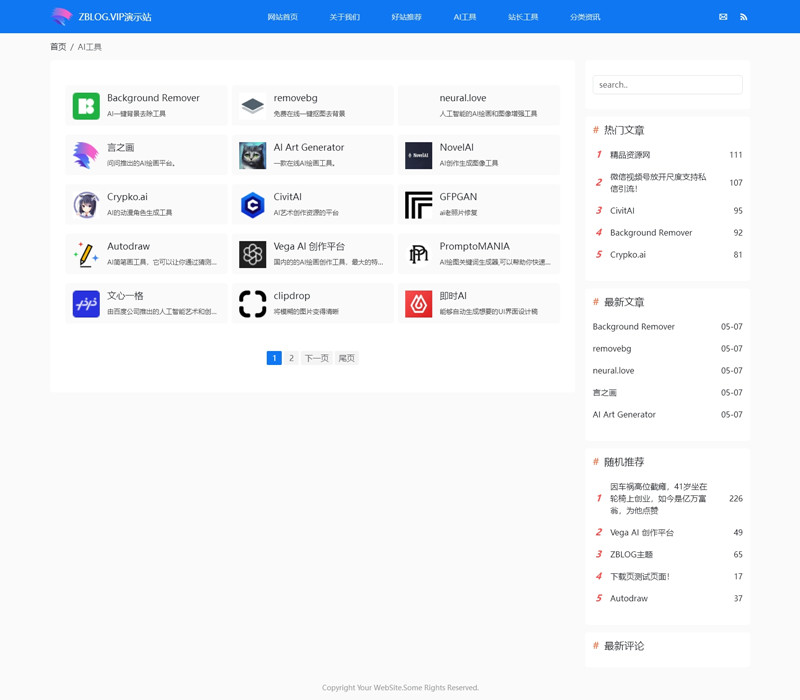Click the Autodraw pencil icon
The width and height of the screenshot is (800, 700).
86,255
